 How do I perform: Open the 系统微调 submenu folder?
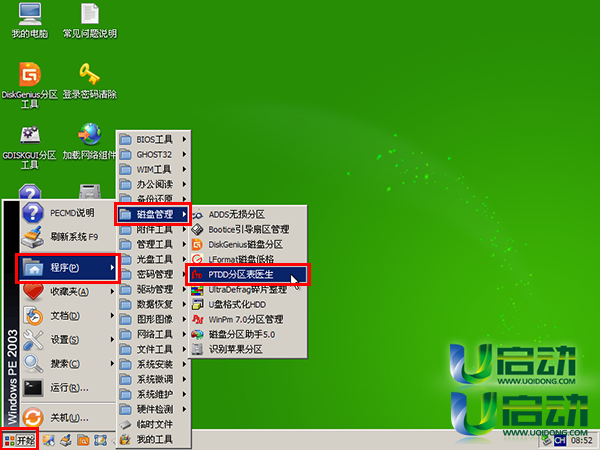tap(153, 379)
